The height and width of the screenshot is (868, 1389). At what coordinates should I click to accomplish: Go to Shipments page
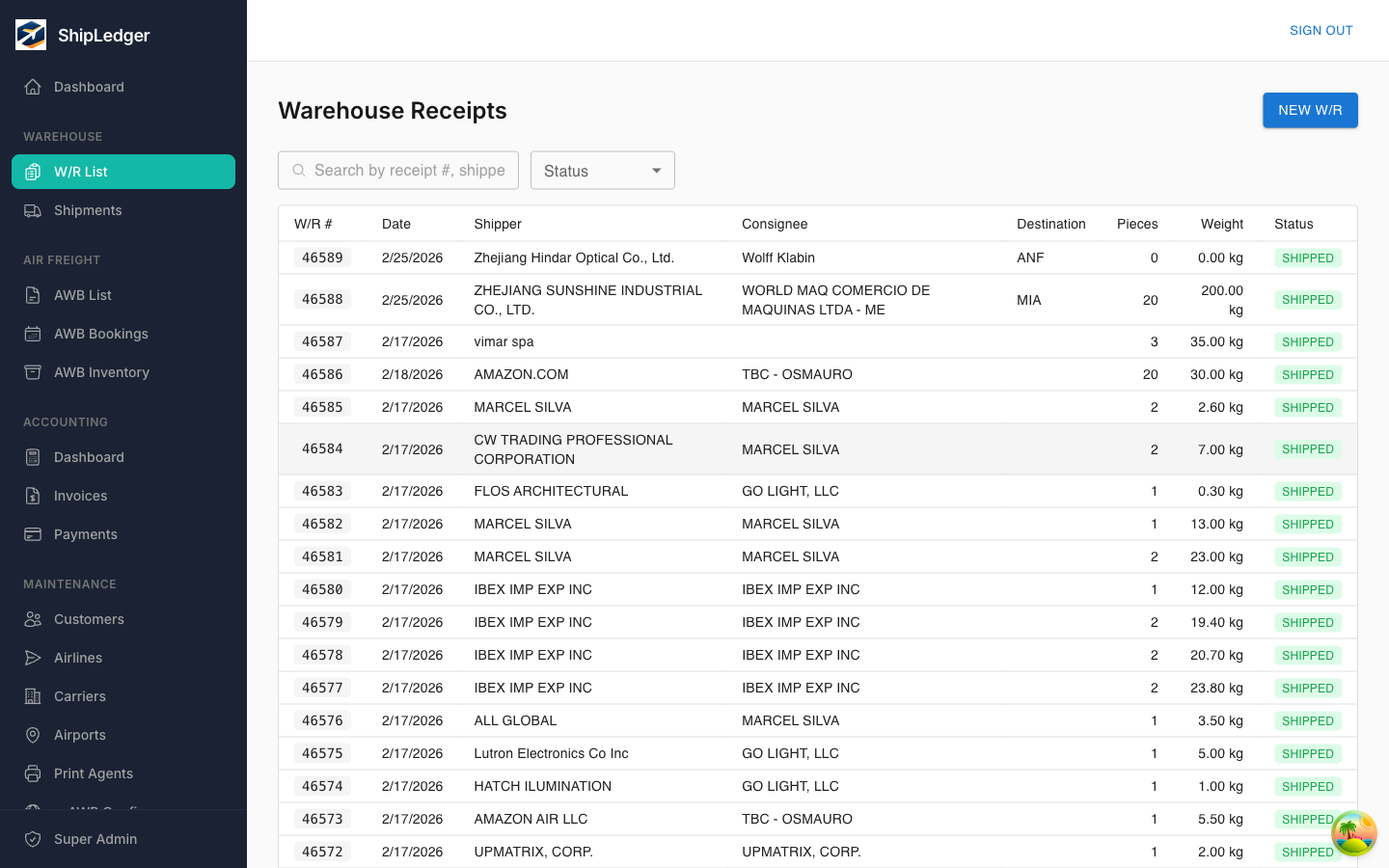click(123, 210)
